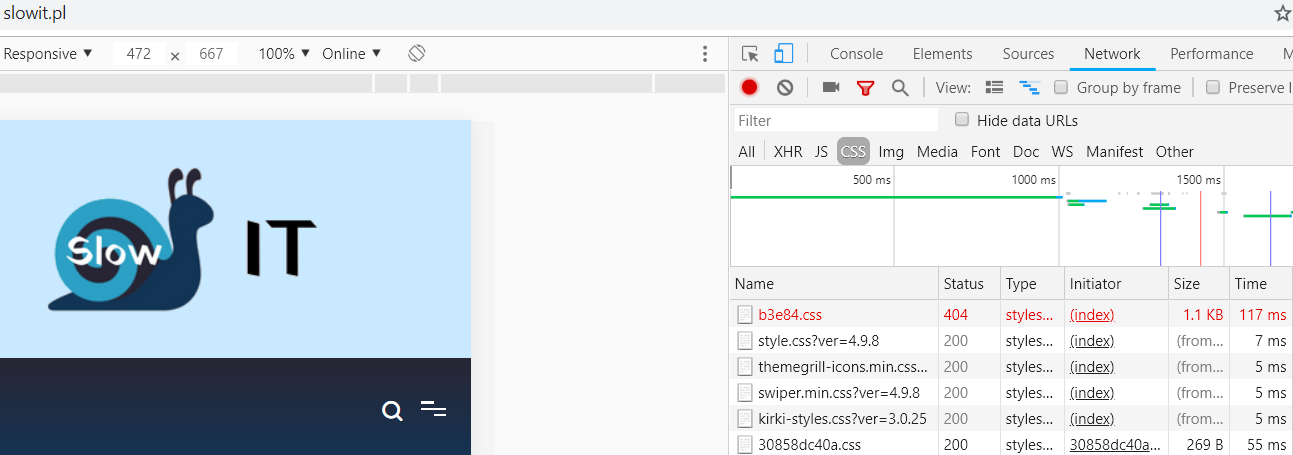Screen dimensions: 1293x455
Task: Open the 100% zoom dropdown
Action: [285, 54]
